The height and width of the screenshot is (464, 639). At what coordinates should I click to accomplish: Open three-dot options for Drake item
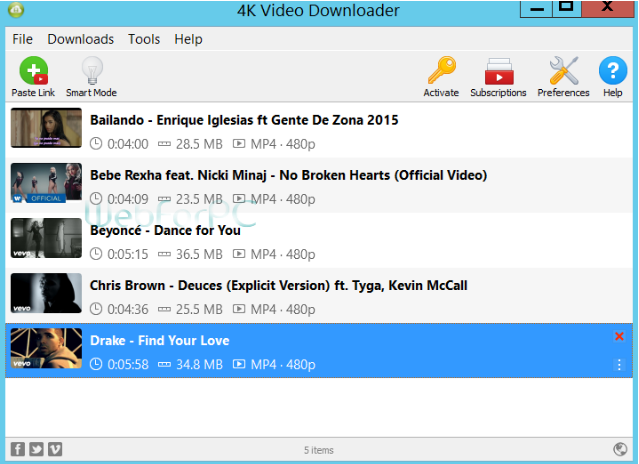tap(619, 365)
